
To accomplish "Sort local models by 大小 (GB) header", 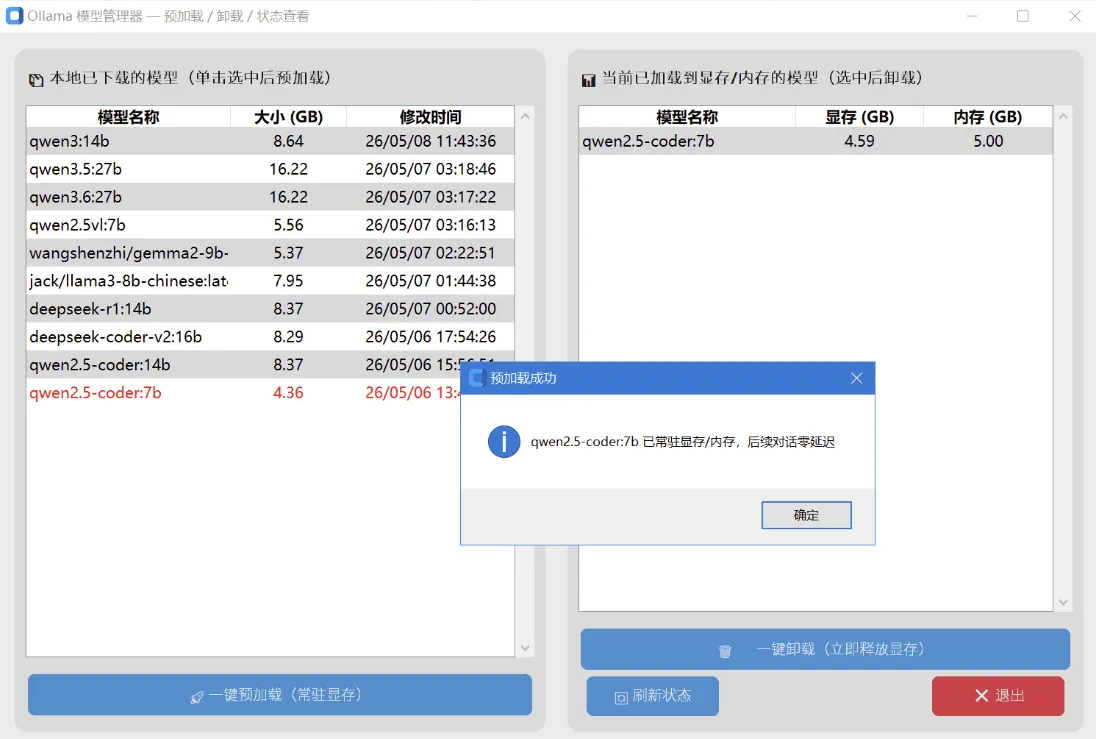I will pyautogui.click(x=288, y=117).
